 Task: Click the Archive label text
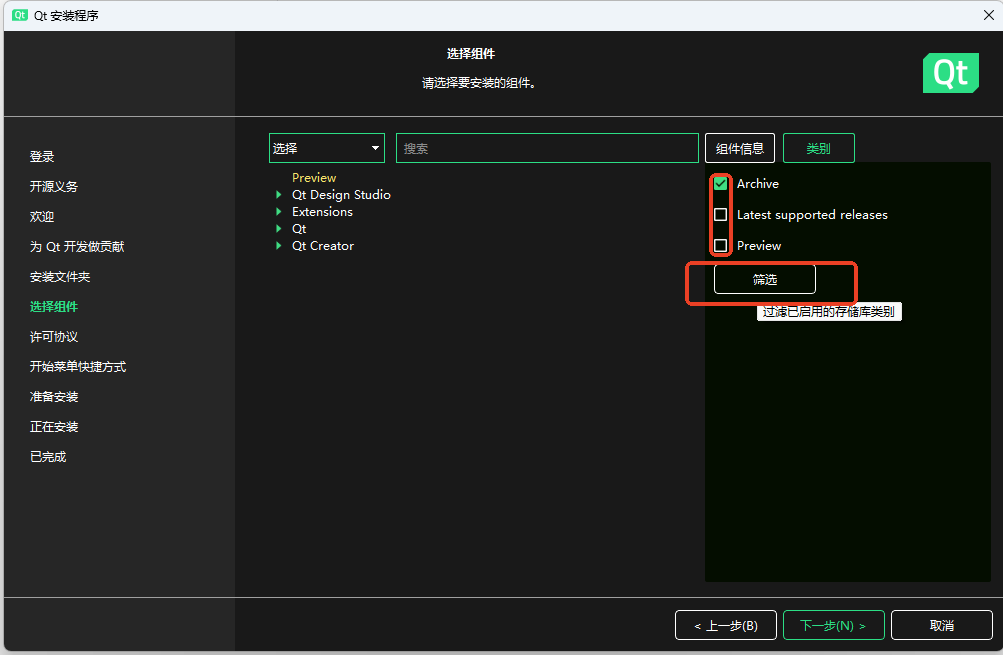click(x=758, y=184)
